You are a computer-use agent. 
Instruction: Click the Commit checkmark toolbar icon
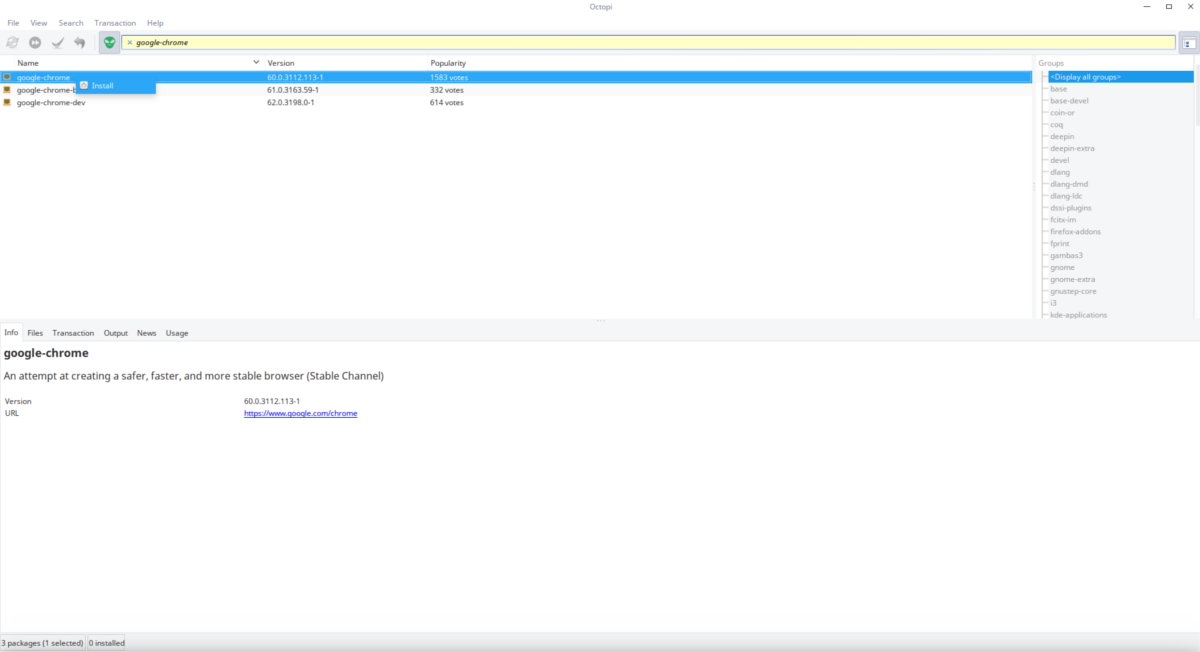pos(58,42)
